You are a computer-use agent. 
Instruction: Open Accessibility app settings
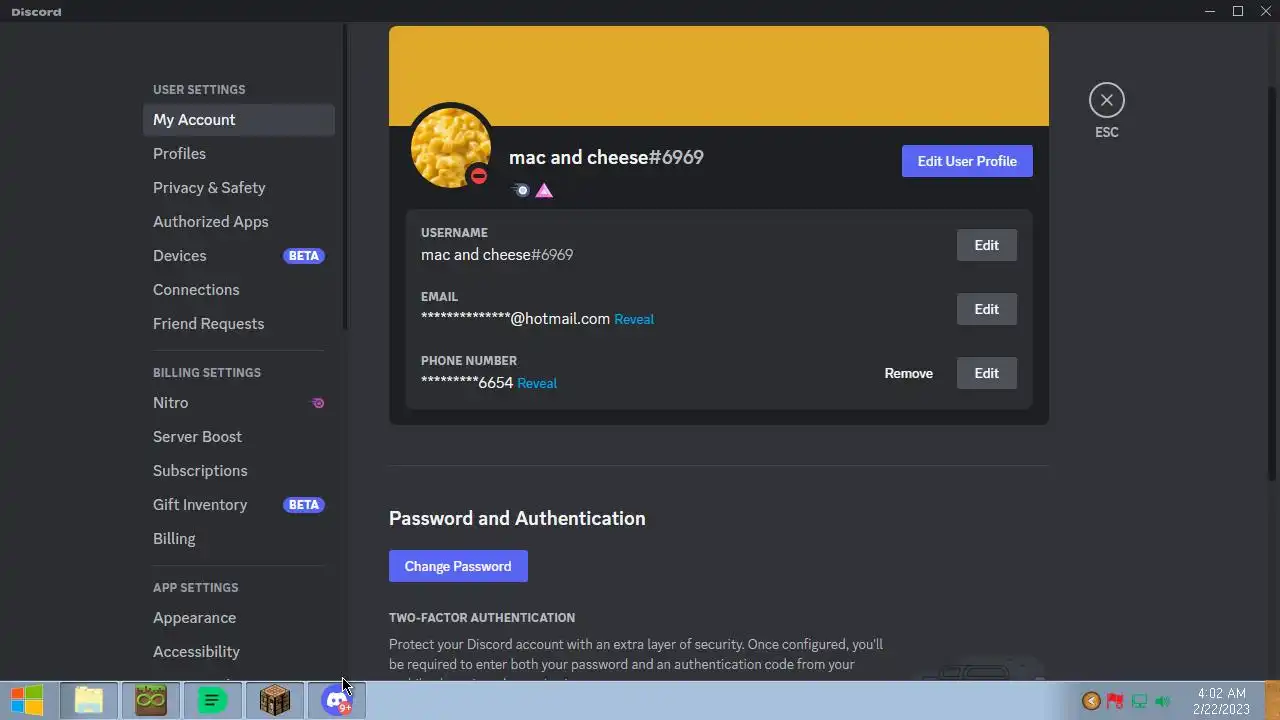[239, 651]
